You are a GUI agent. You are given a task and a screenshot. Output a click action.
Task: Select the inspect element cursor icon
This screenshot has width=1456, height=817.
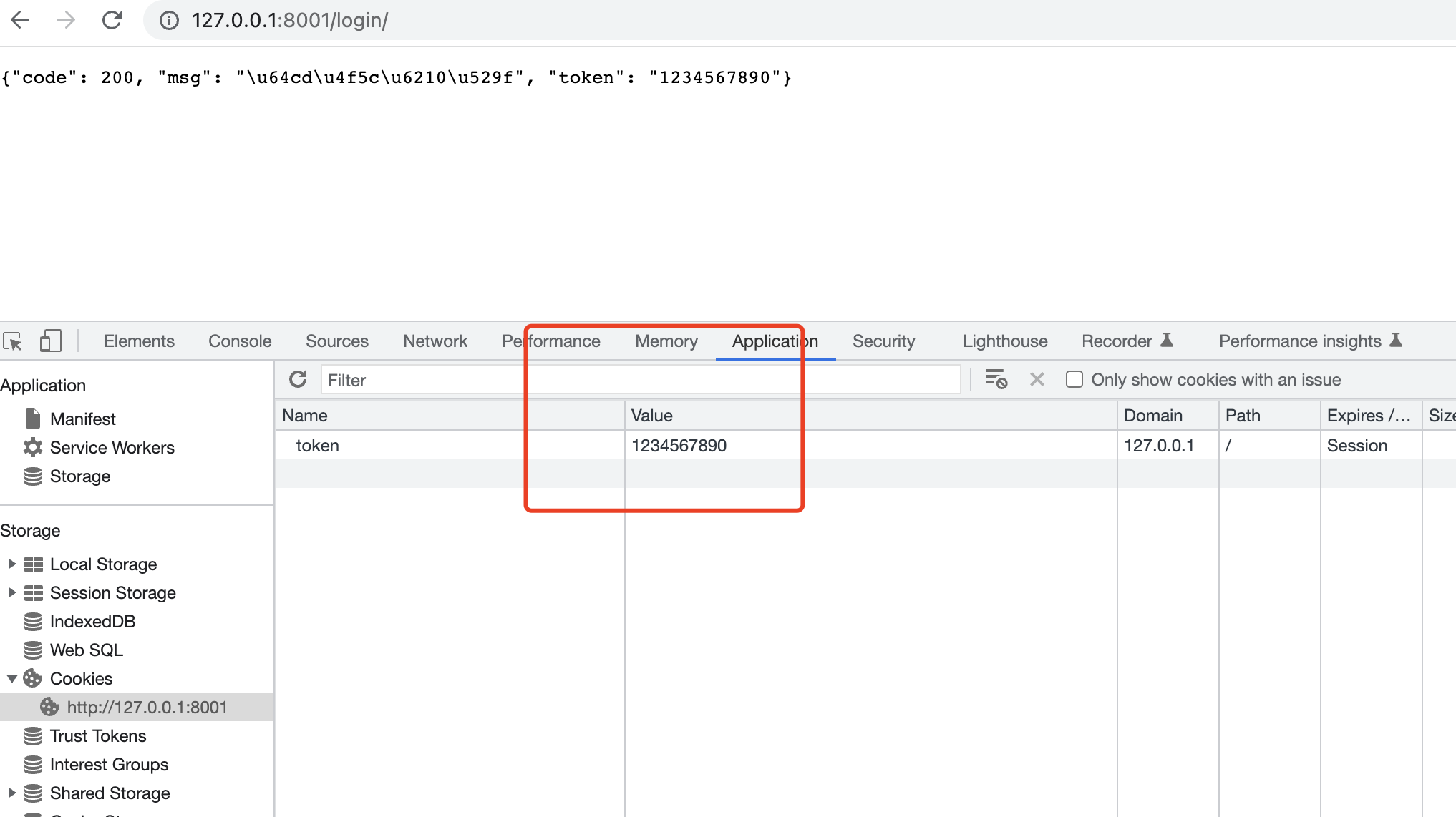[13, 341]
